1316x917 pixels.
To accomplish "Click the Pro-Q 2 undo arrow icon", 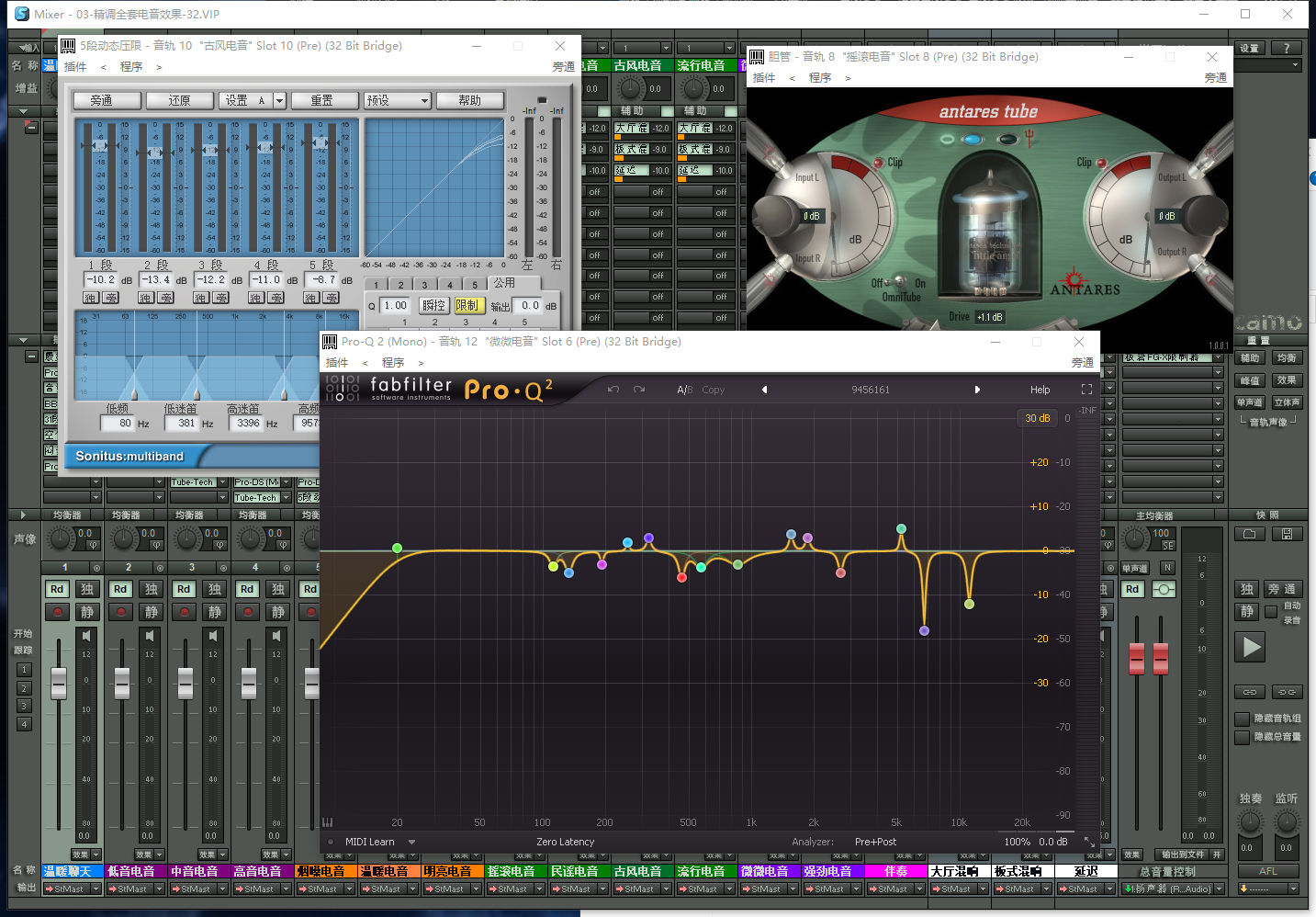I will coord(613,390).
